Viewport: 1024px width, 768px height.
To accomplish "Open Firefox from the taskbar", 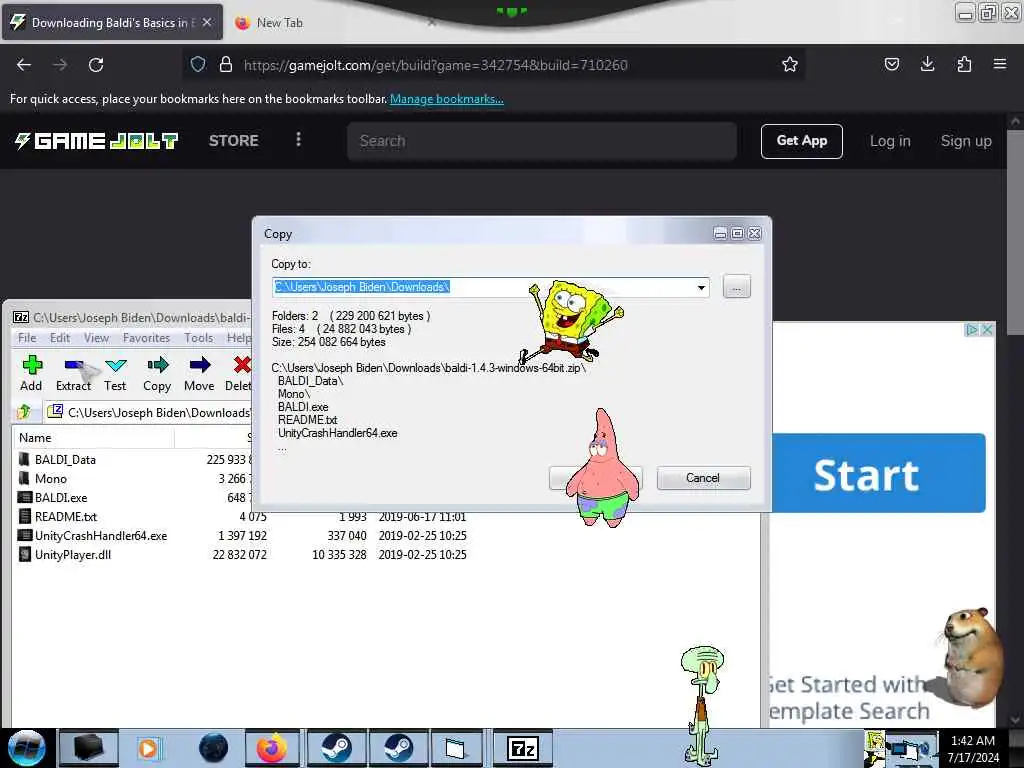I will [x=272, y=748].
